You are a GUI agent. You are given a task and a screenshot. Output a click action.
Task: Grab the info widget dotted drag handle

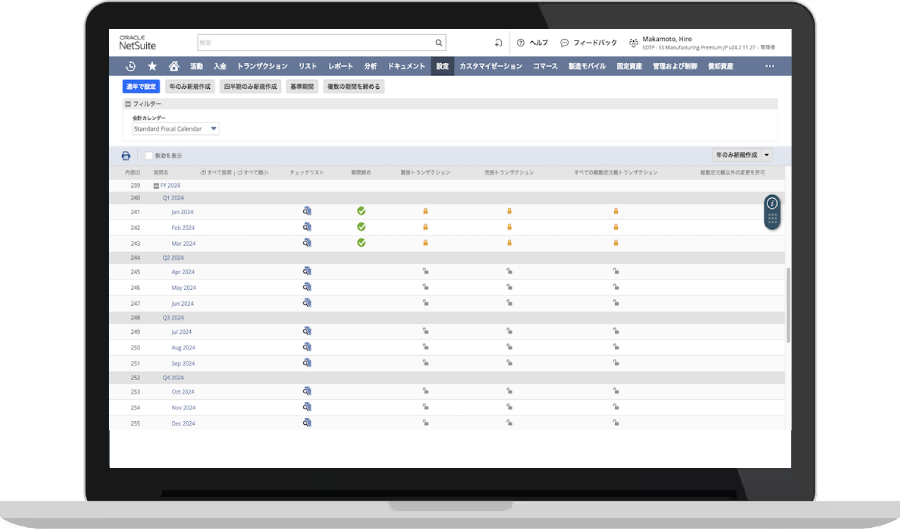coord(772,218)
